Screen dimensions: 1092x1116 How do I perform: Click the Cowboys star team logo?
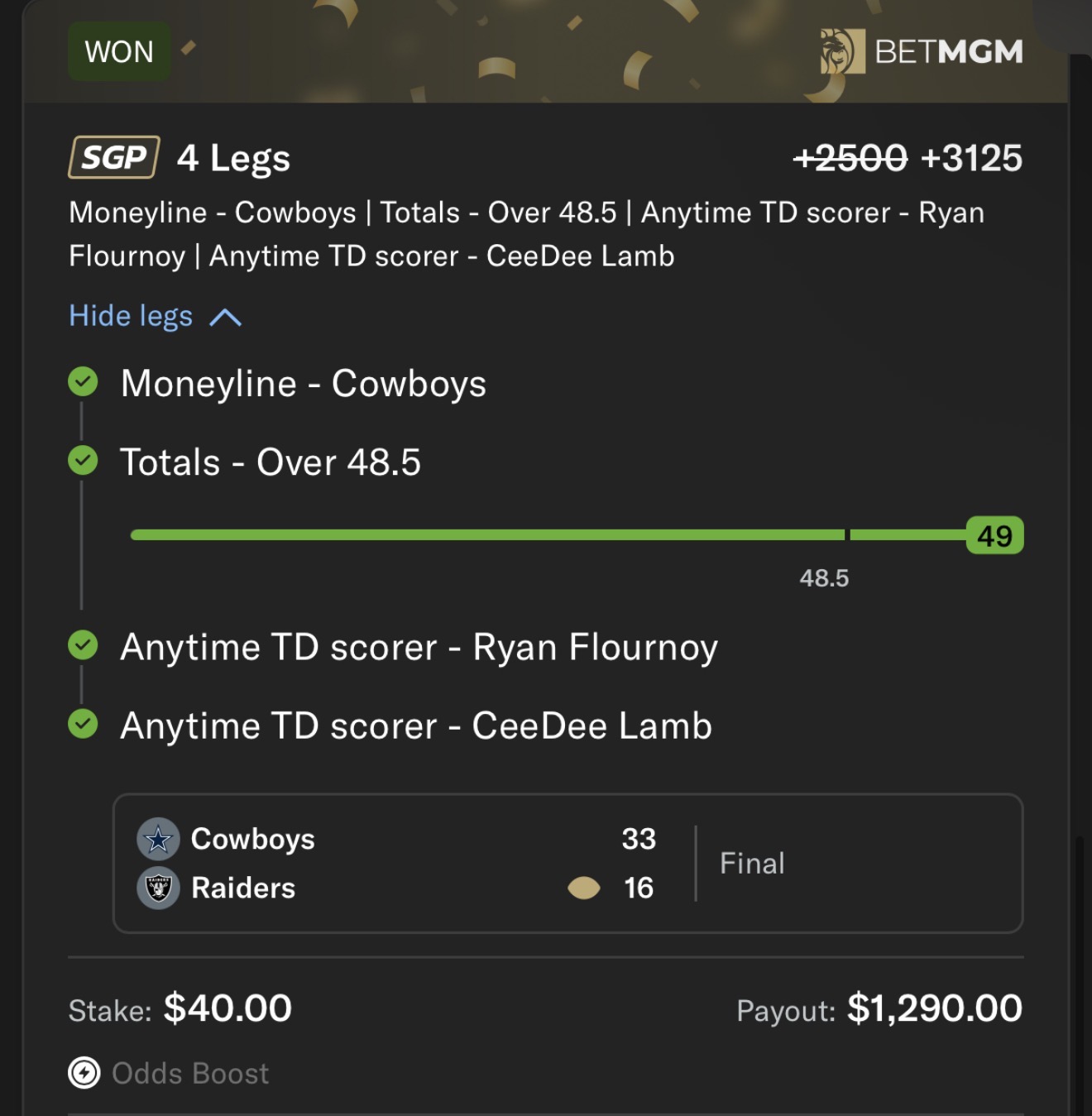coord(158,840)
